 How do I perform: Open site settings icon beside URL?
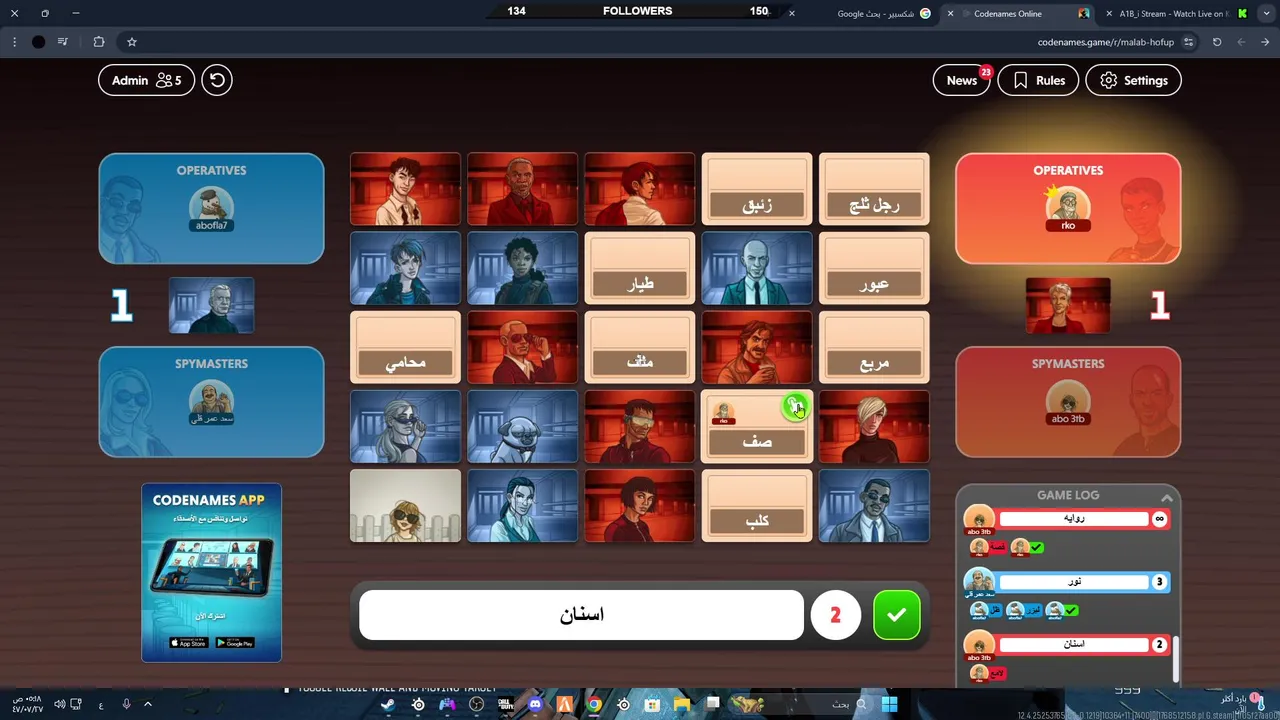point(1188,42)
